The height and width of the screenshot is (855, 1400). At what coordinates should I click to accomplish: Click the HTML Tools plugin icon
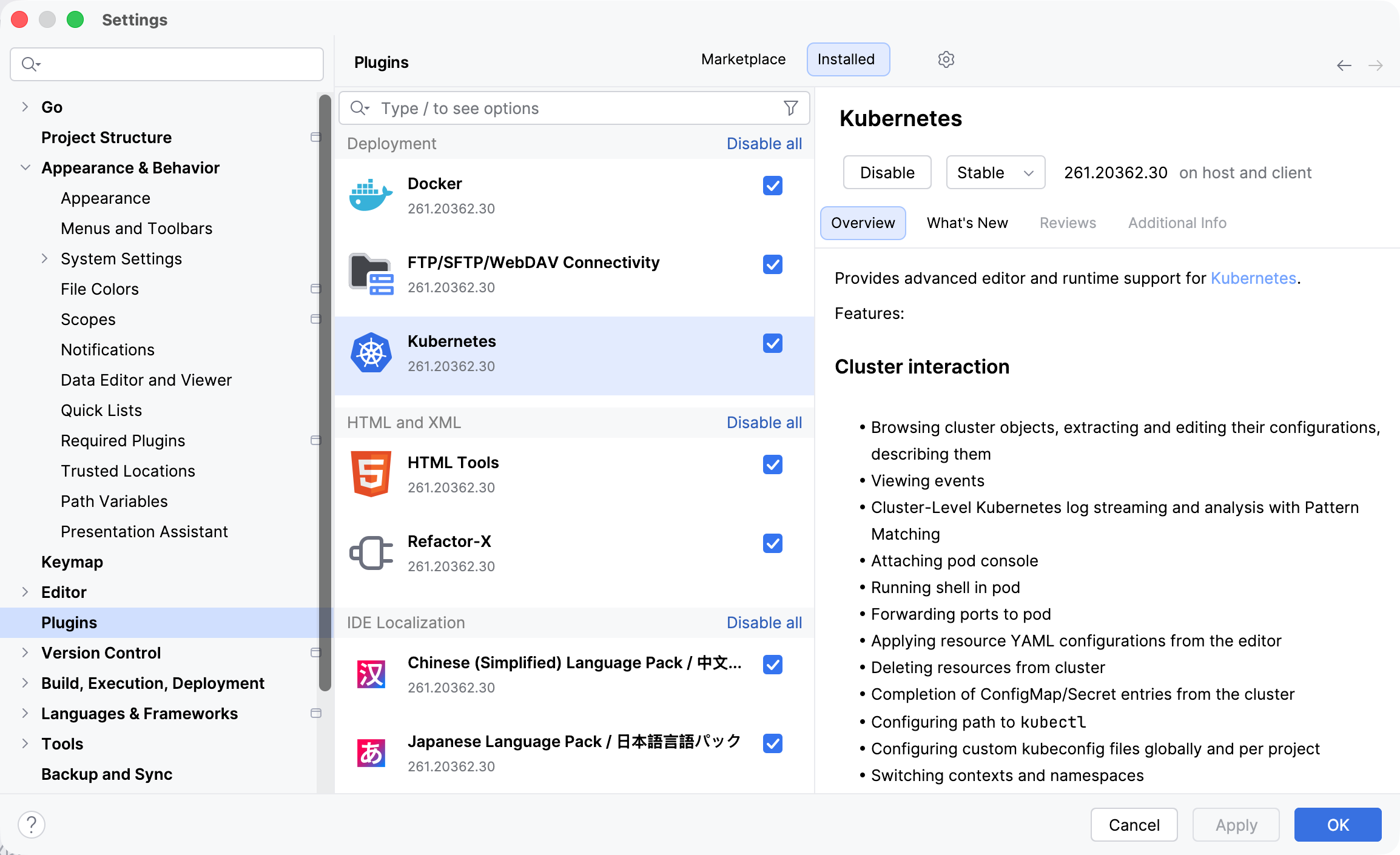[371, 474]
